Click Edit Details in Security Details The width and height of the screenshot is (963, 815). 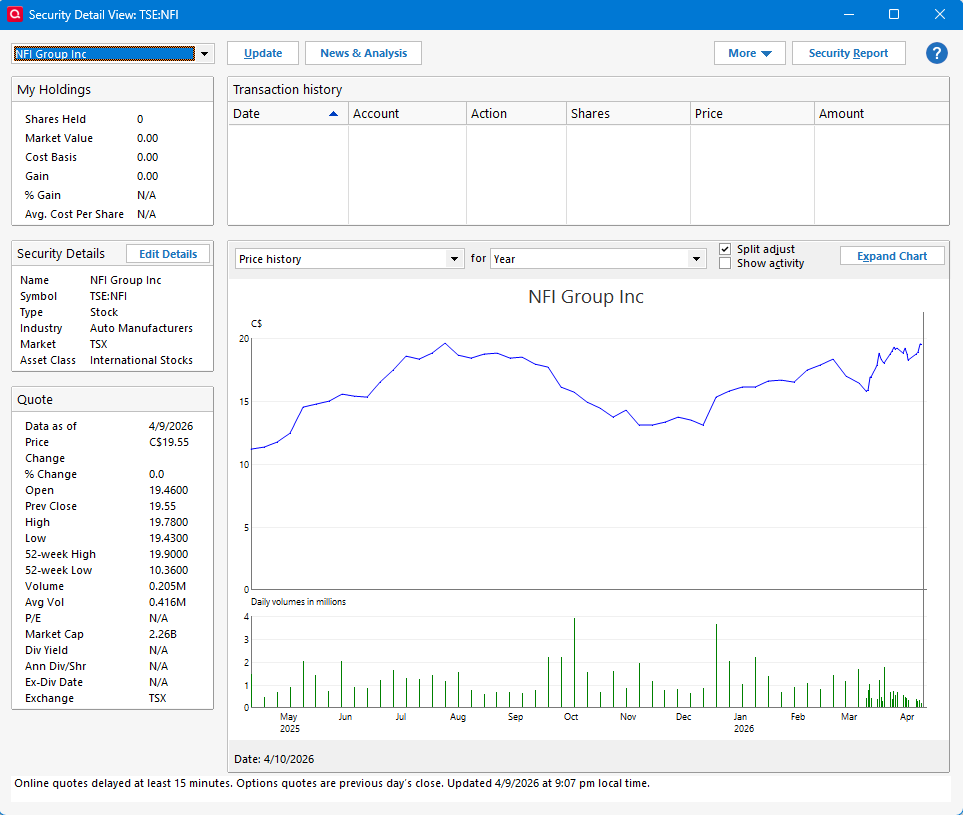pyautogui.click(x=168, y=254)
